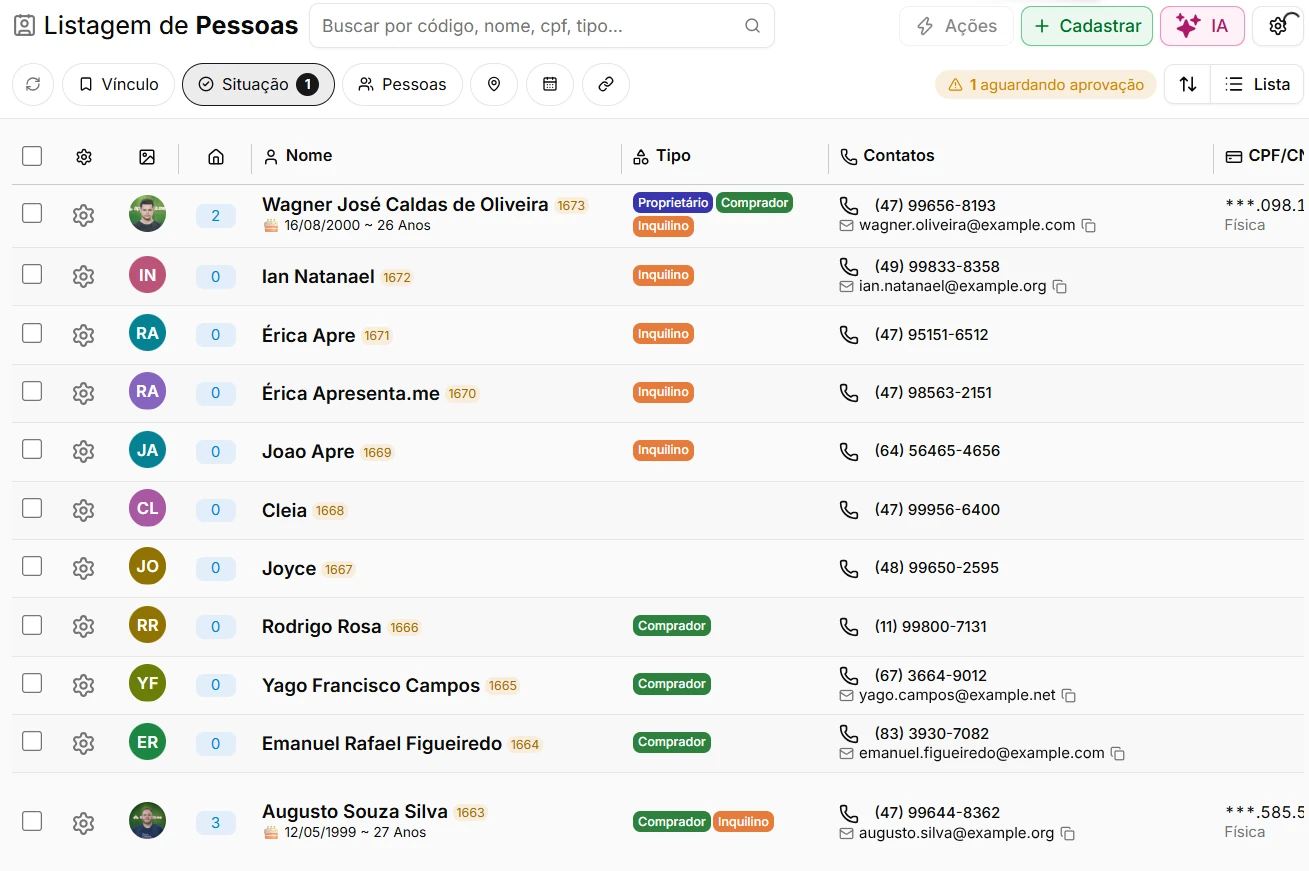Focus the Buscar por código search field
This screenshot has height=871, width=1309.
(x=542, y=26)
